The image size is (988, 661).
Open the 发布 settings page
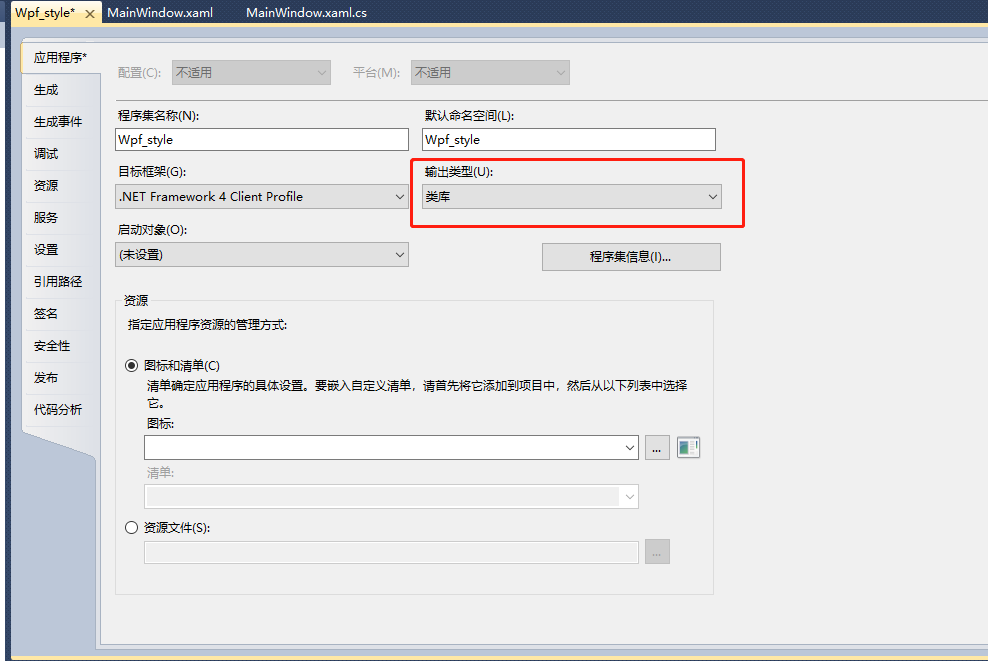tap(45, 377)
